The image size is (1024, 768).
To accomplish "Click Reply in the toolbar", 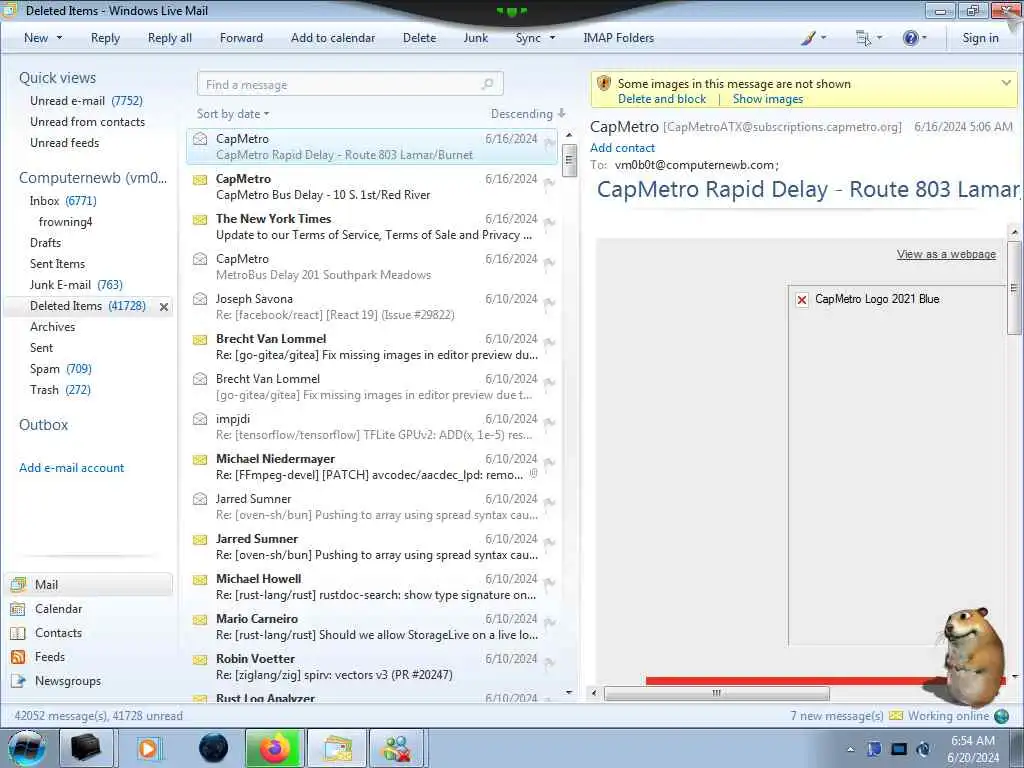I will (x=105, y=38).
